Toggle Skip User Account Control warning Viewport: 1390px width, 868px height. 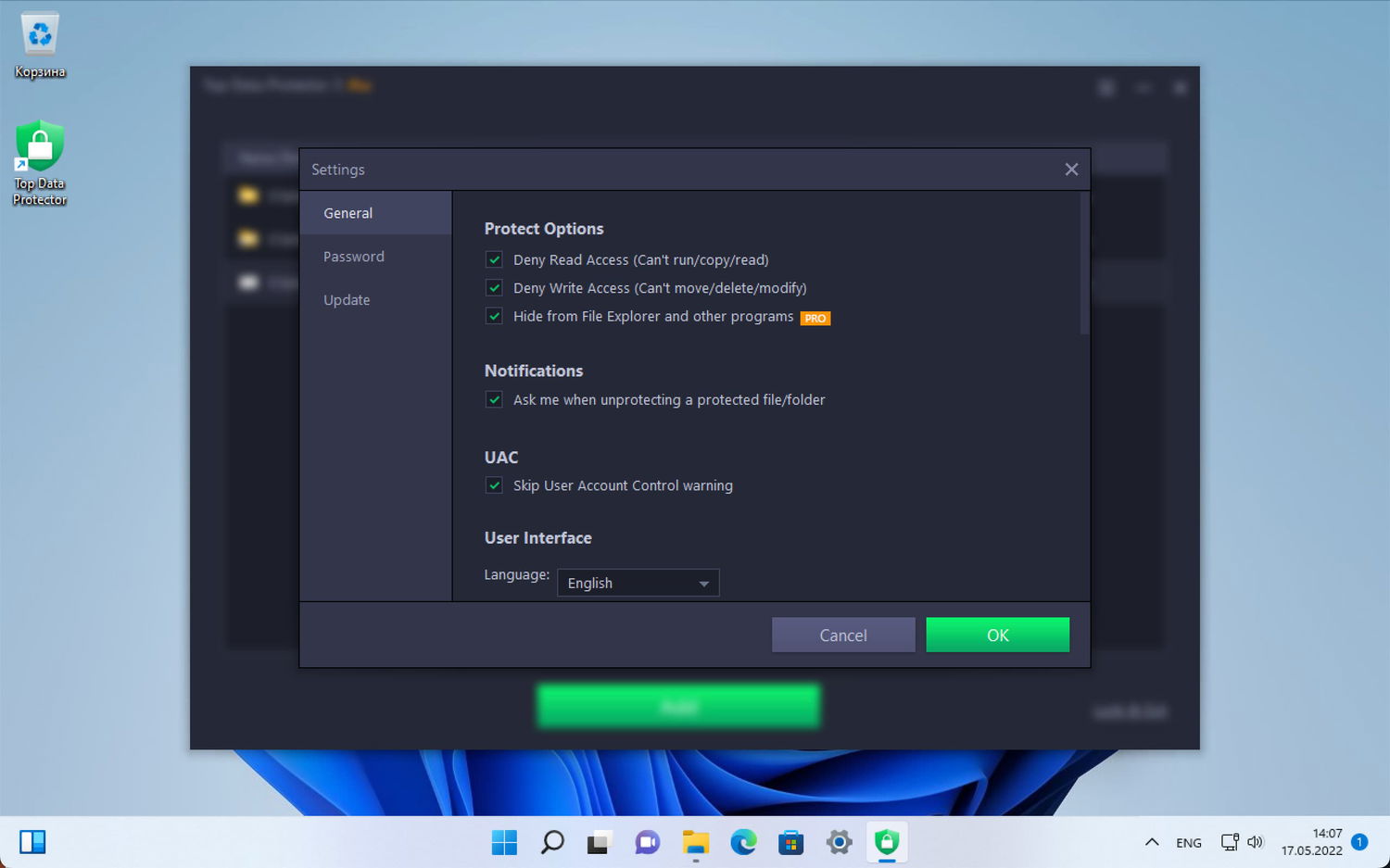pos(494,485)
